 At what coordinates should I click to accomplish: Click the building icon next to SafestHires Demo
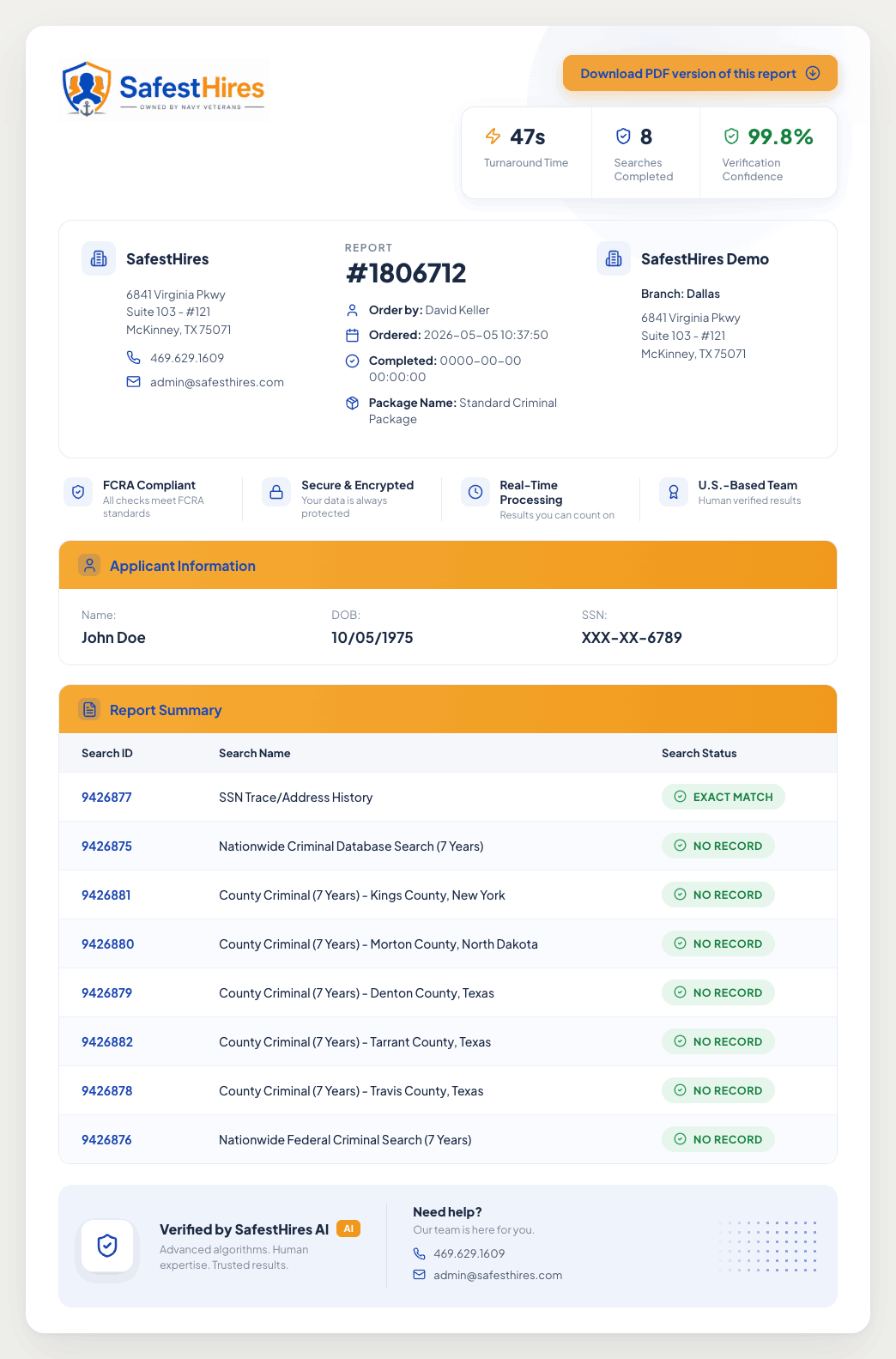pyautogui.click(x=614, y=258)
